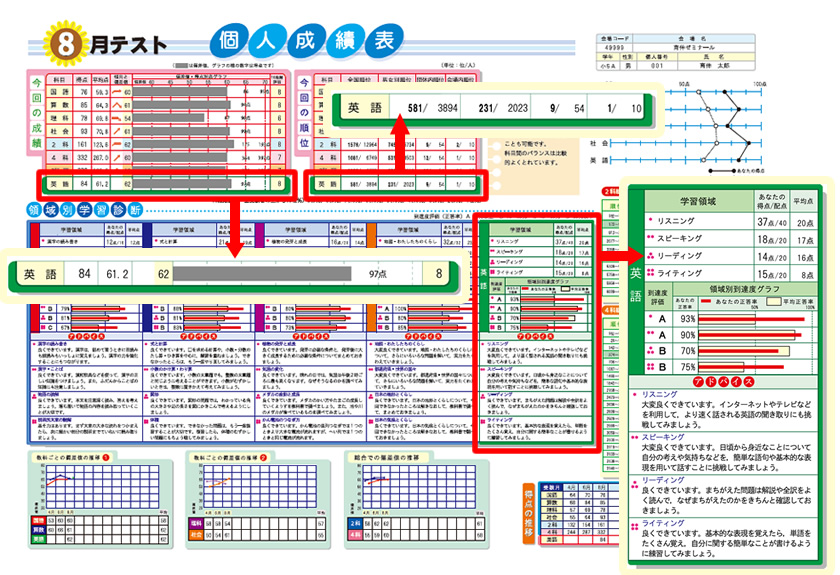Screen dimensions: 840x575
Task: Click the 学習領域 header in the enlarged English panel
Action: pyautogui.click(x=698, y=201)
